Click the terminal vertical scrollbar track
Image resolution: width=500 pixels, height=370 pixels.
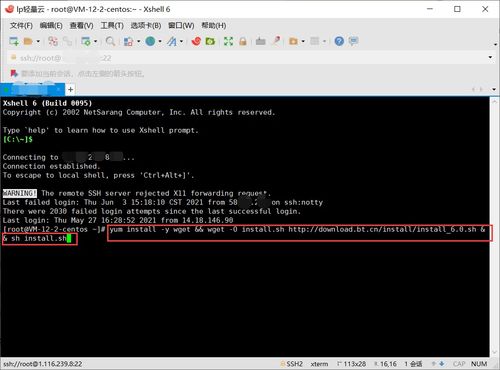pyautogui.click(x=494, y=227)
